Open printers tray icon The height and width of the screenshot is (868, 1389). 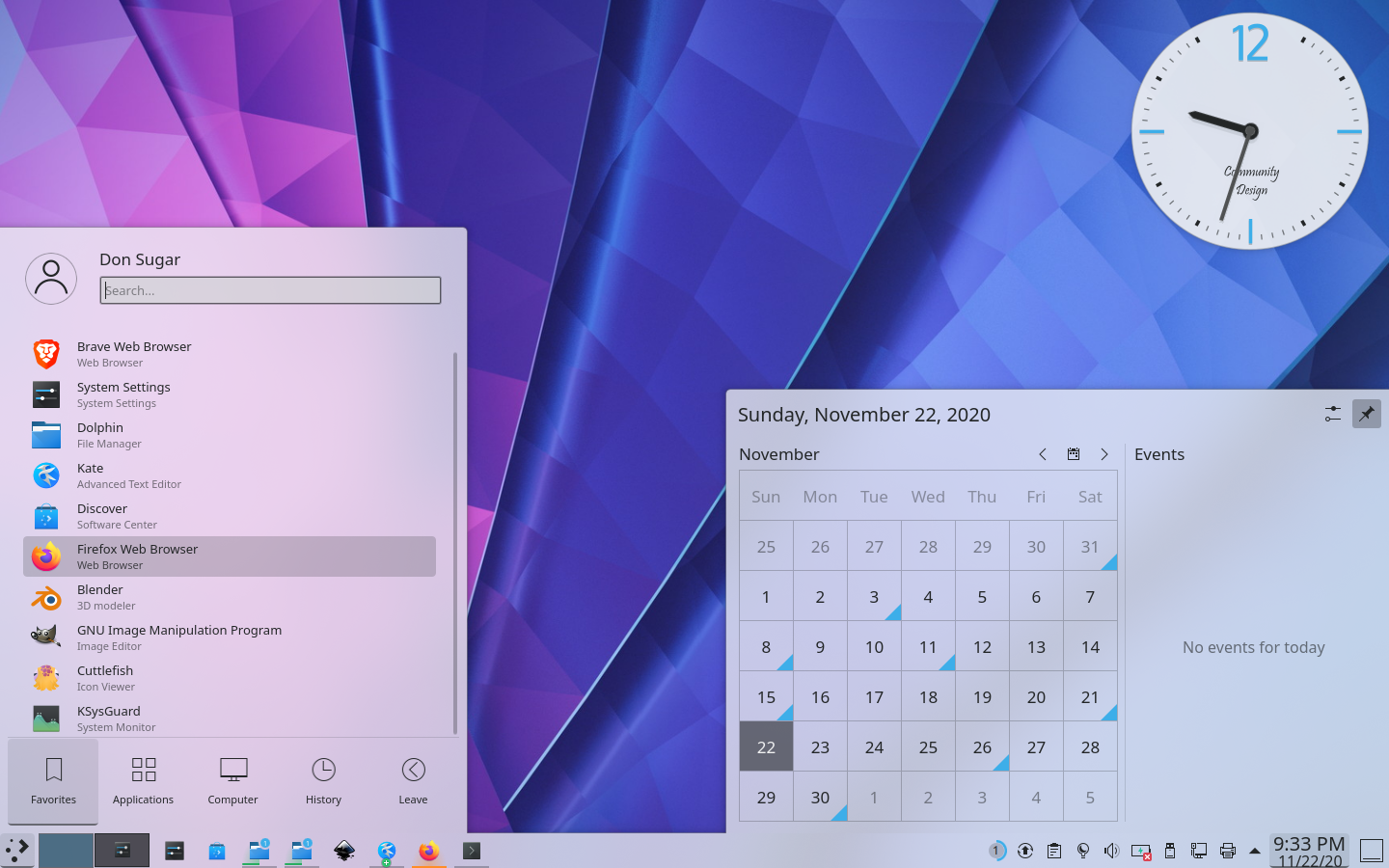tap(1228, 851)
